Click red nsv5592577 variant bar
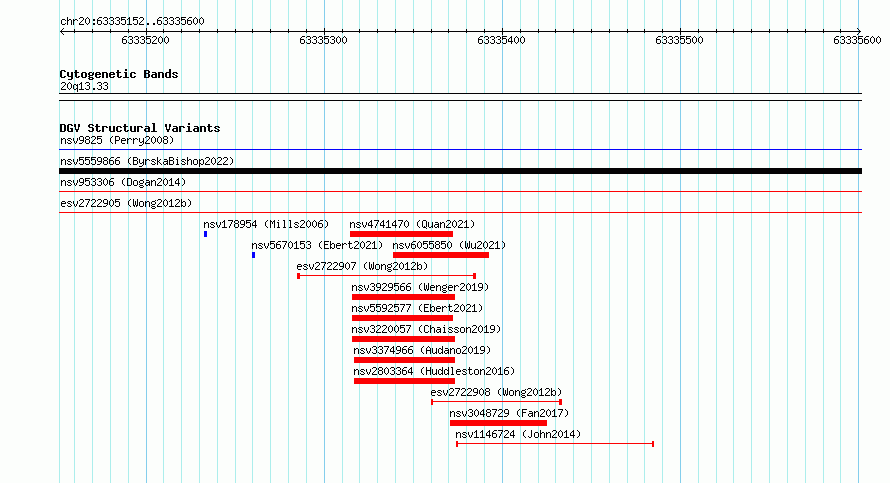The height and width of the screenshot is (483, 890). tap(402, 318)
